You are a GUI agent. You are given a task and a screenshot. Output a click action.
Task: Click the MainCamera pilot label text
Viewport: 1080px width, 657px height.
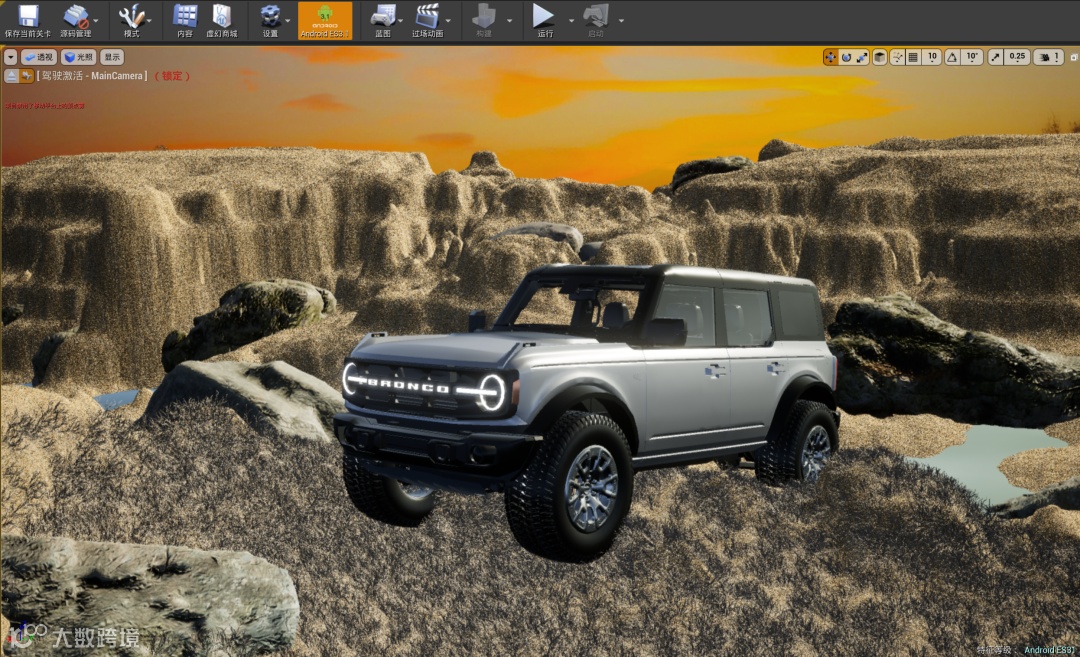click(x=92, y=76)
